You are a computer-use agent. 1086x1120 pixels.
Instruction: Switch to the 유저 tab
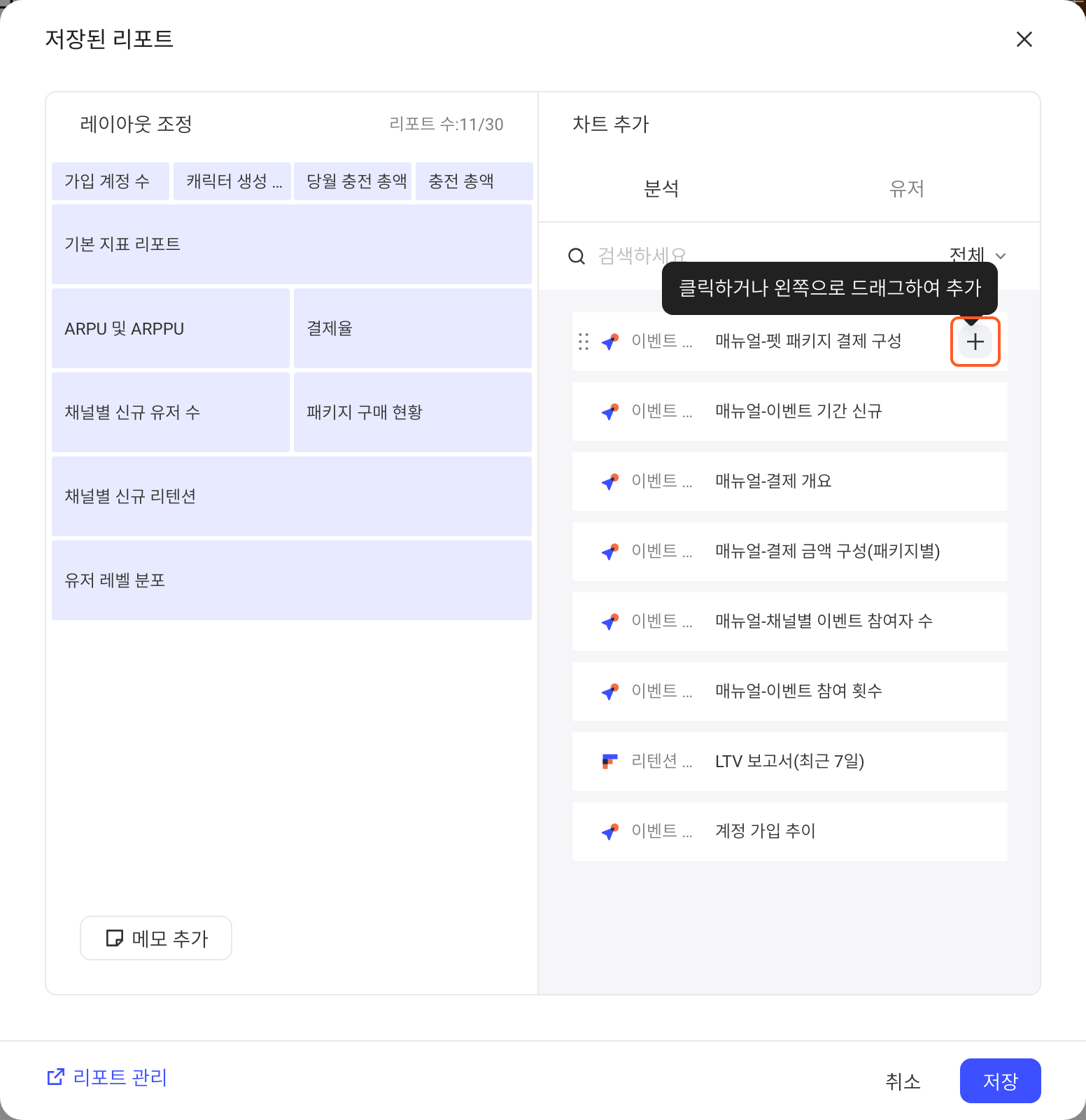point(907,188)
